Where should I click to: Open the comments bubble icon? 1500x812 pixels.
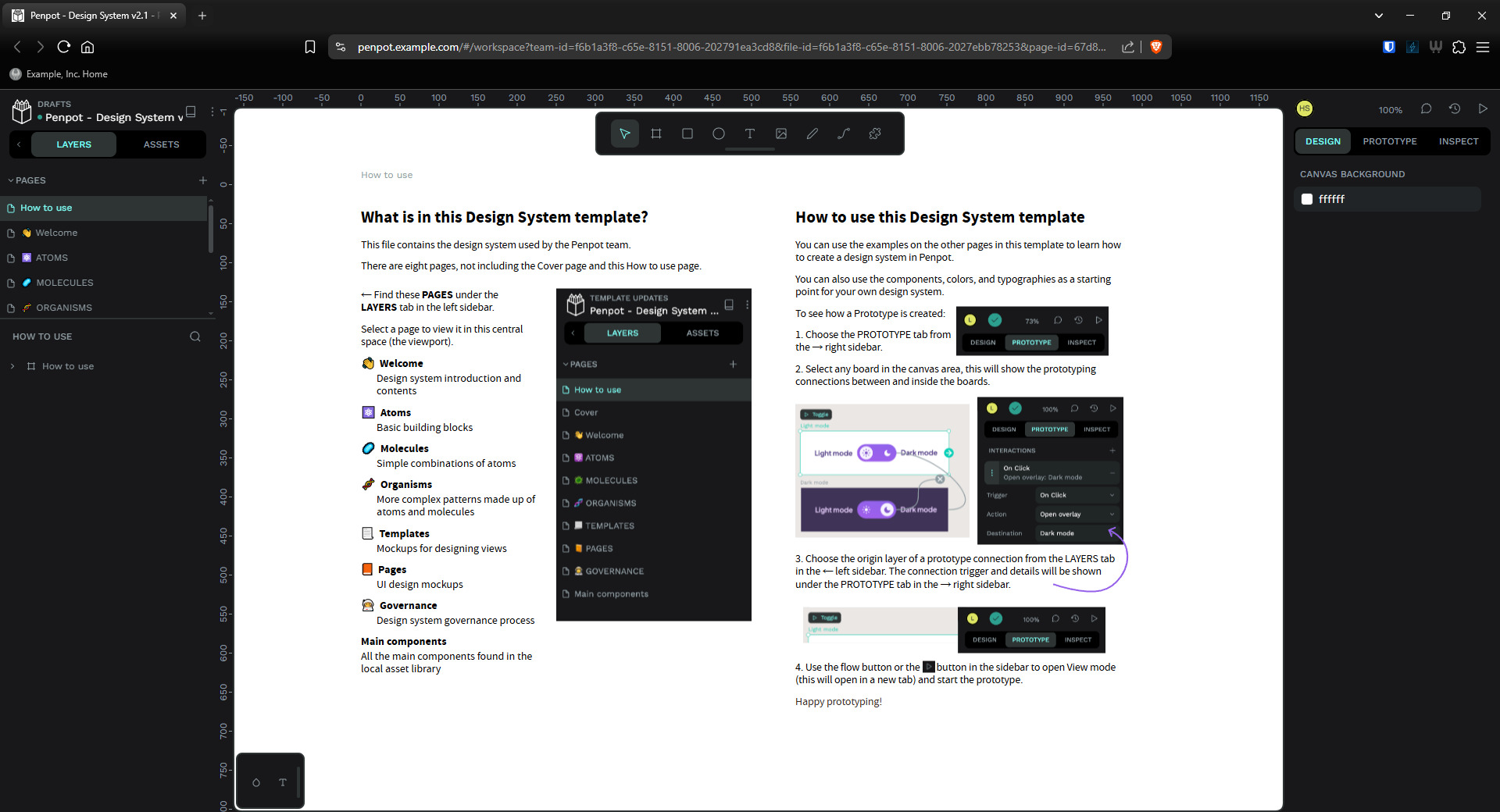pyautogui.click(x=1426, y=109)
